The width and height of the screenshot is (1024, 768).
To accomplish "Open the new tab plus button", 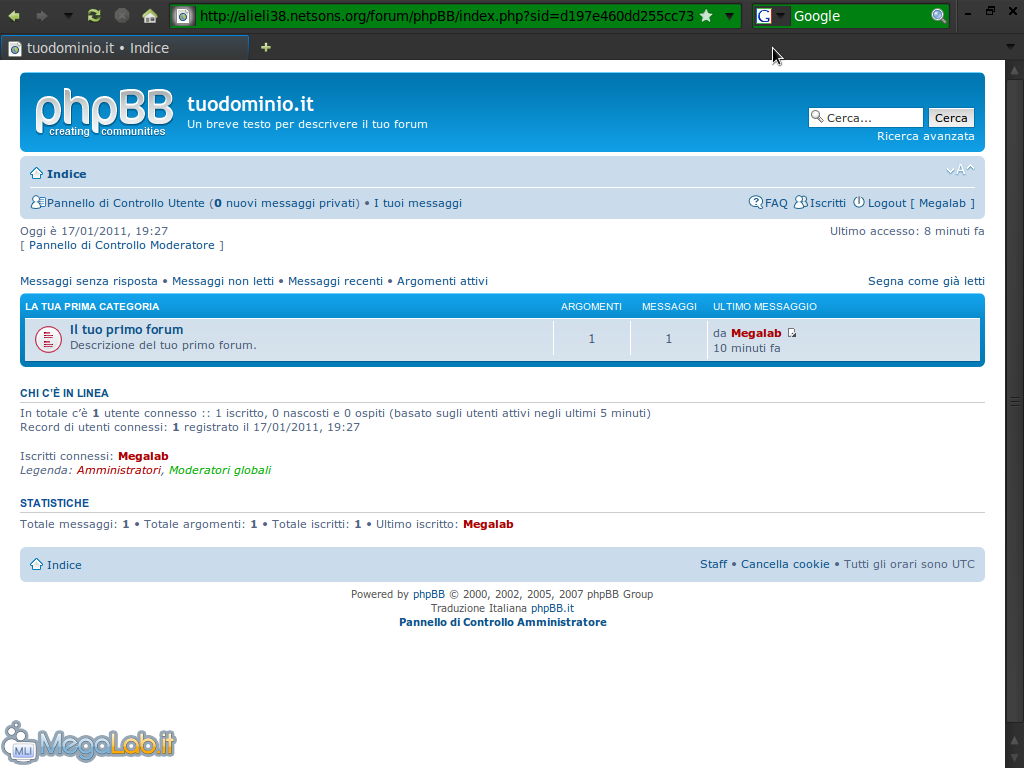I will click(265, 47).
